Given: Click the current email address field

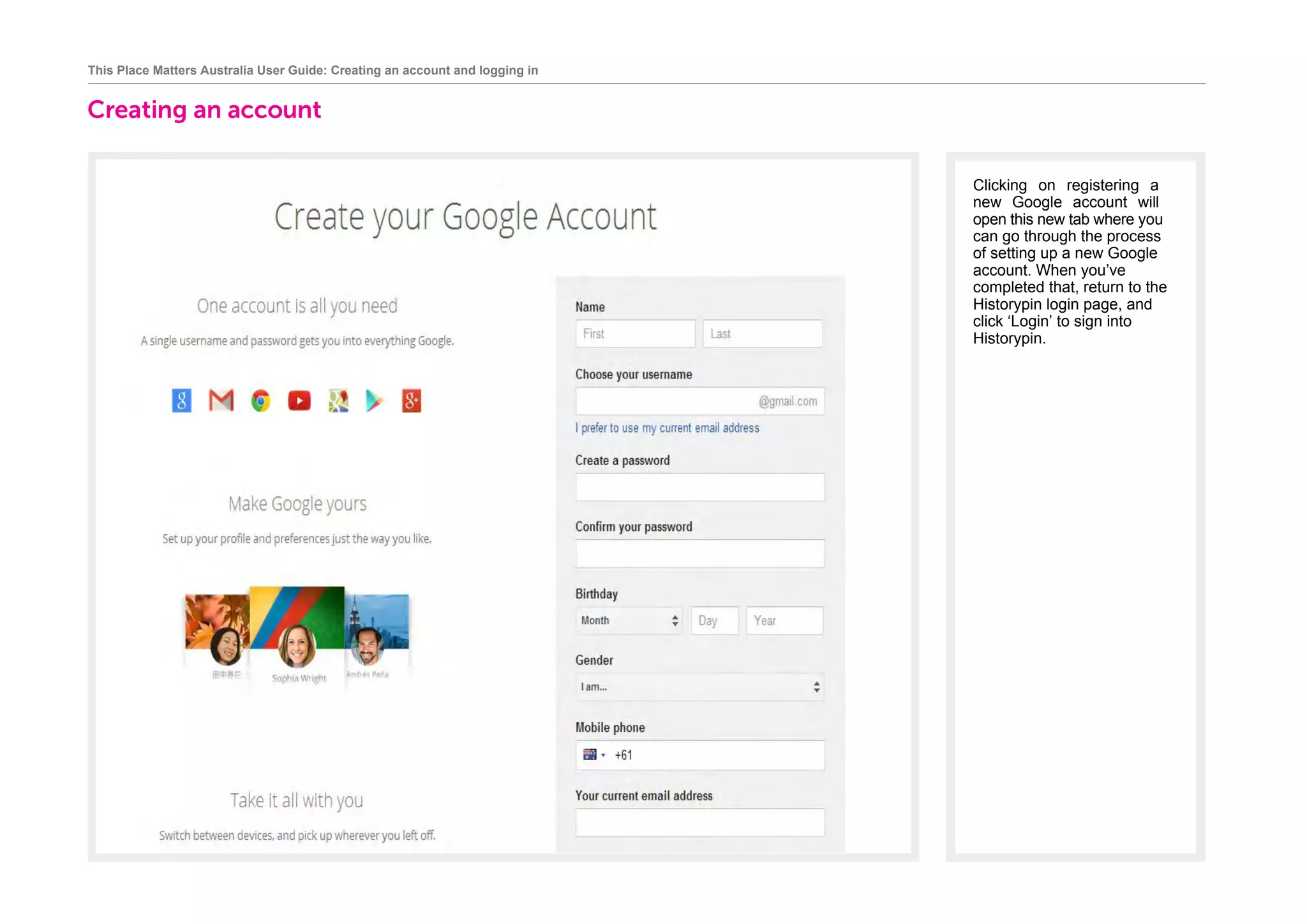Looking at the screenshot, I should 700,823.
